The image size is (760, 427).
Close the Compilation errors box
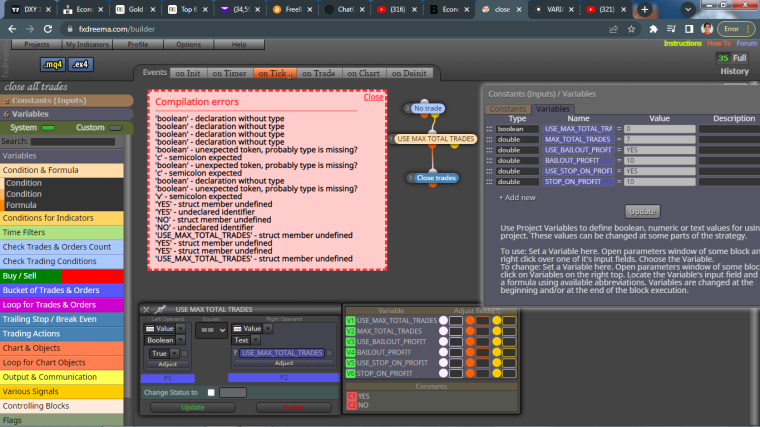[x=373, y=97]
